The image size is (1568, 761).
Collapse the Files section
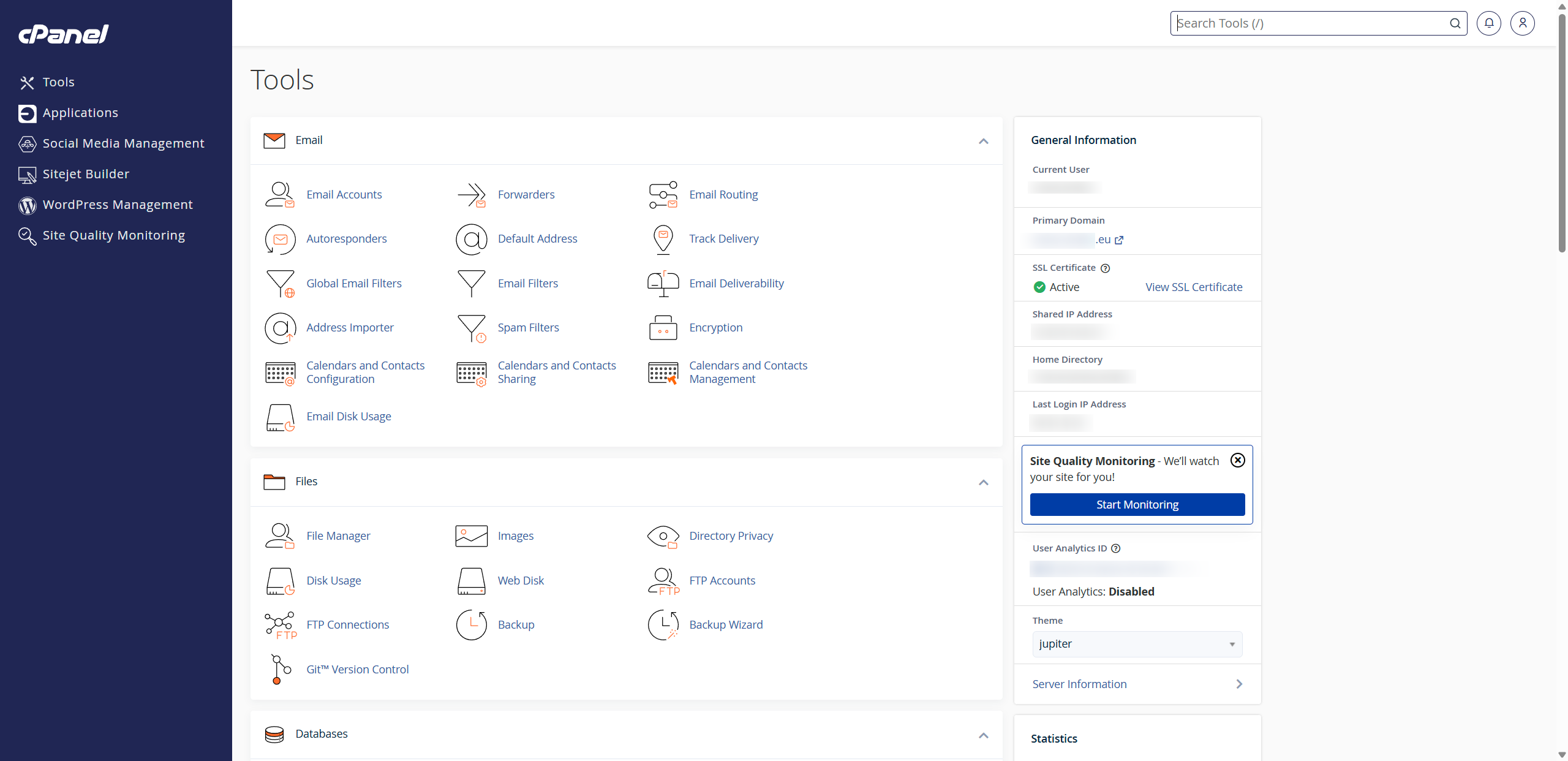[983, 483]
